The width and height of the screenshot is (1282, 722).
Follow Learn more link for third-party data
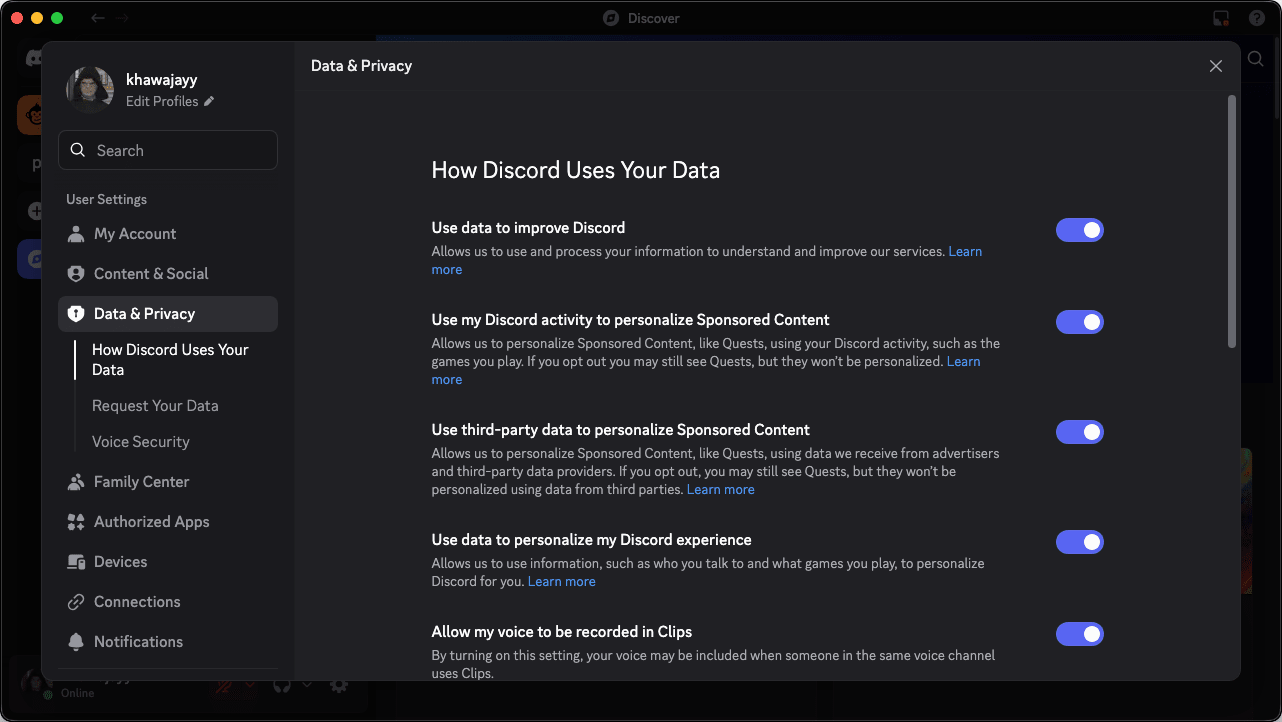point(721,490)
